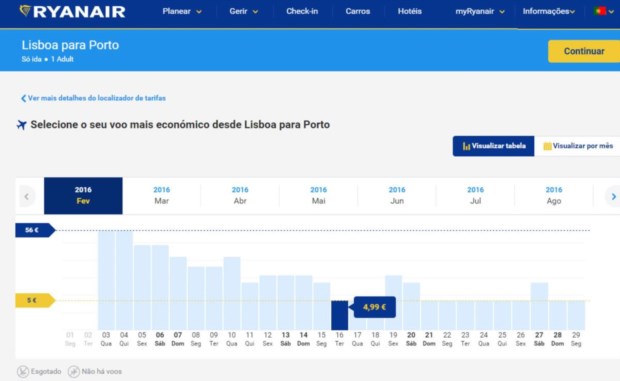Select the 03 Qua fare bar
Viewport: 620px width, 381px height.
pos(106,280)
